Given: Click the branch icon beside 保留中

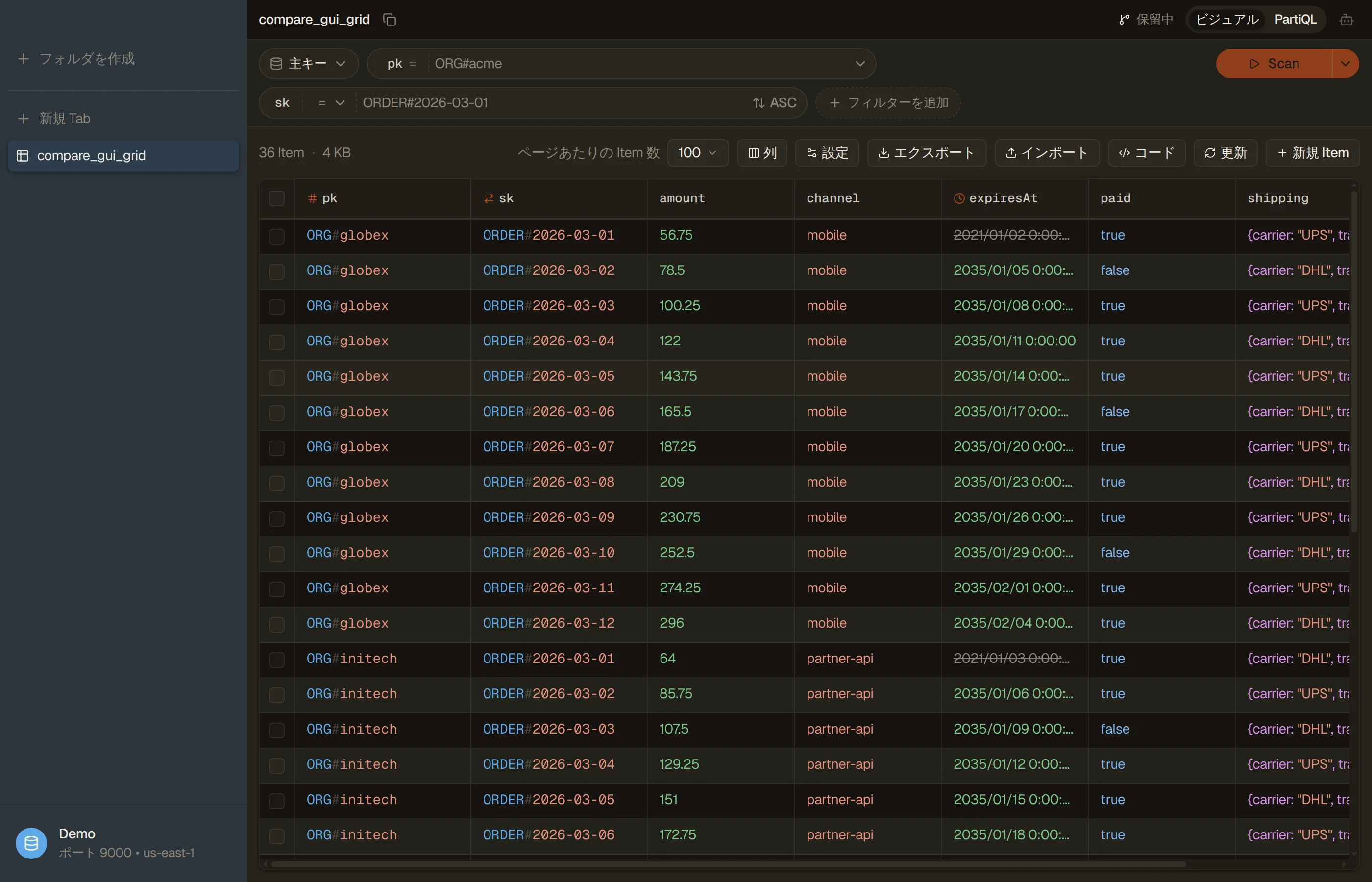Looking at the screenshot, I should click(1124, 20).
